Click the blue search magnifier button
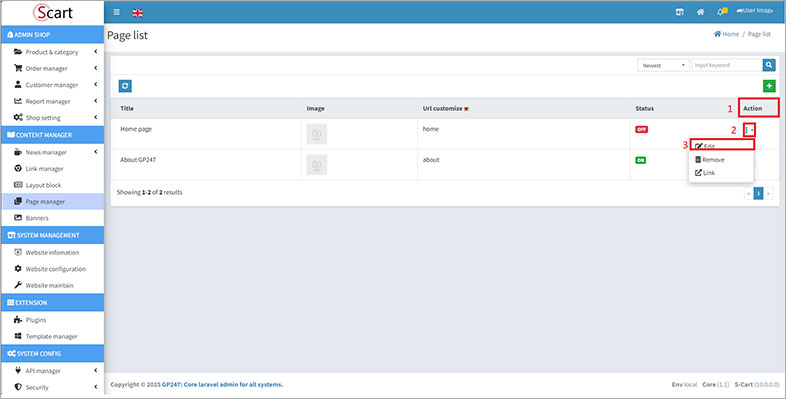This screenshot has width=786, height=399. pos(769,65)
